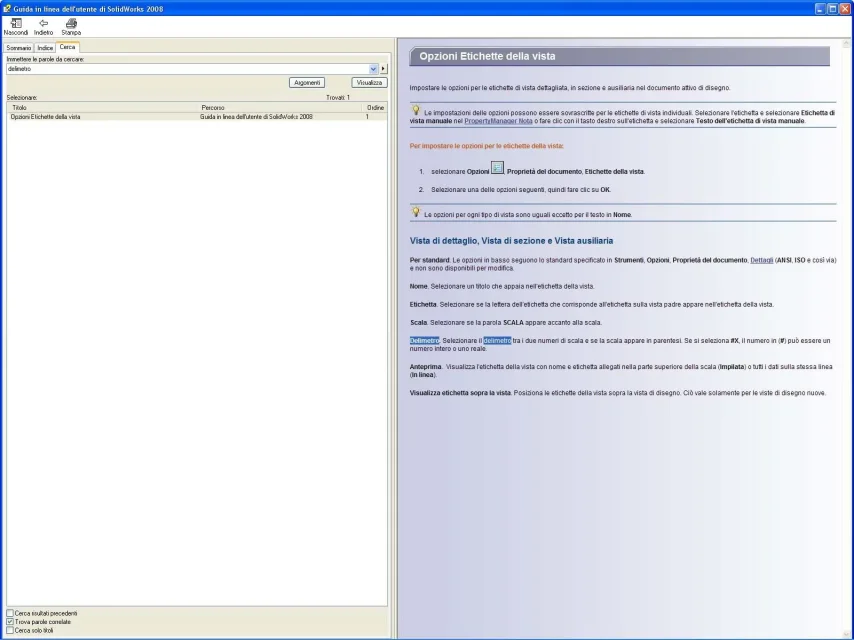This screenshot has height=640, width=854.
Task: Click the Opzioni icon in step 1
Action: point(497,170)
